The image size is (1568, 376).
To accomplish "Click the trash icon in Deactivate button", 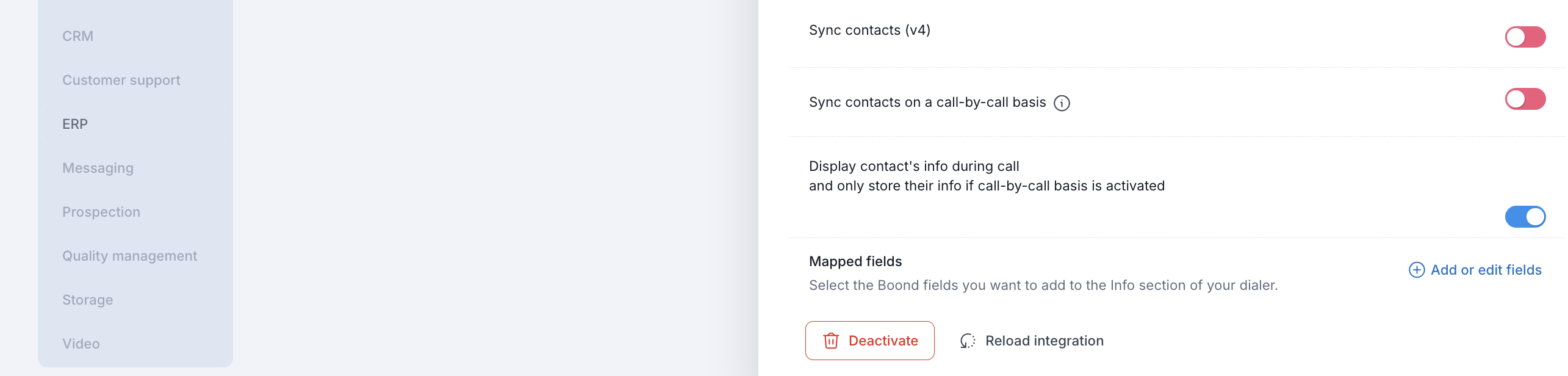I will [830, 341].
